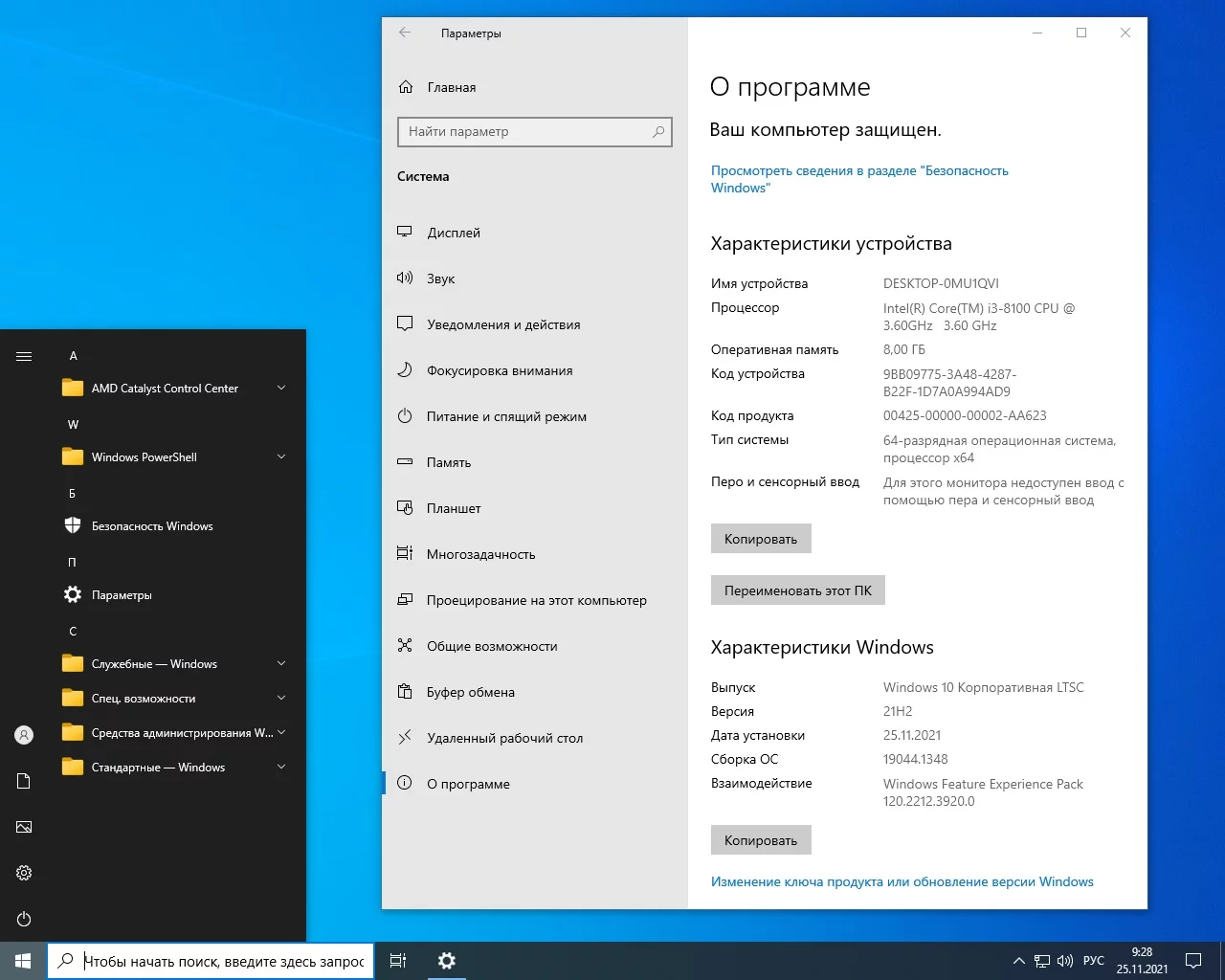The height and width of the screenshot is (980, 1225).
Task: Click the Settings gear on the taskbar
Action: 446,961
